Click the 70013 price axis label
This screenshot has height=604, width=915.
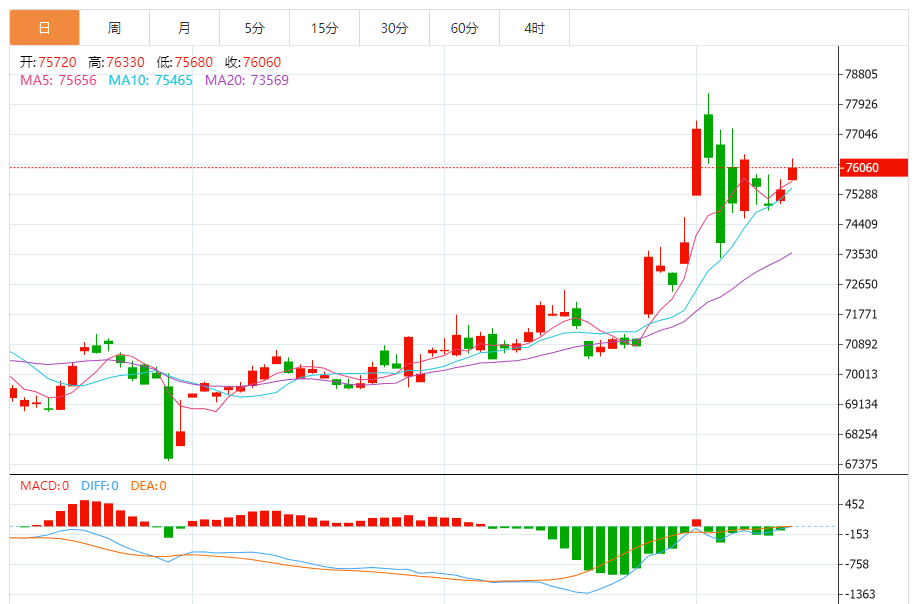click(861, 374)
